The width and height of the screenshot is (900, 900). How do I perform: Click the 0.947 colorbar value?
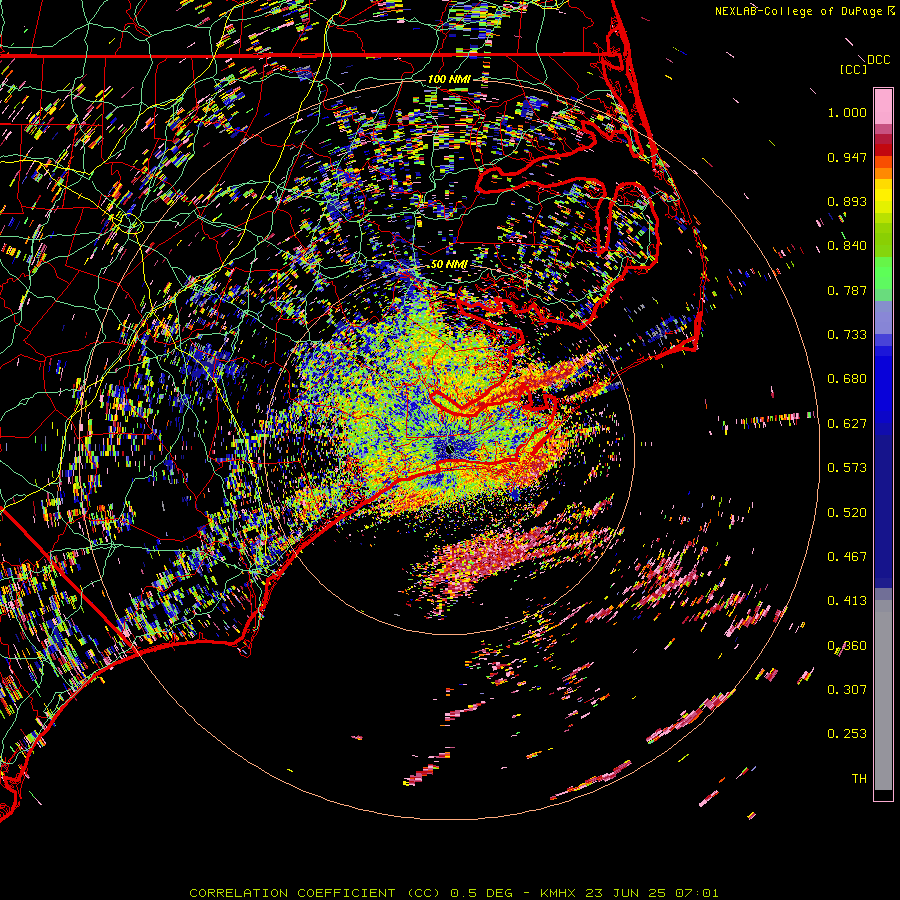point(847,158)
